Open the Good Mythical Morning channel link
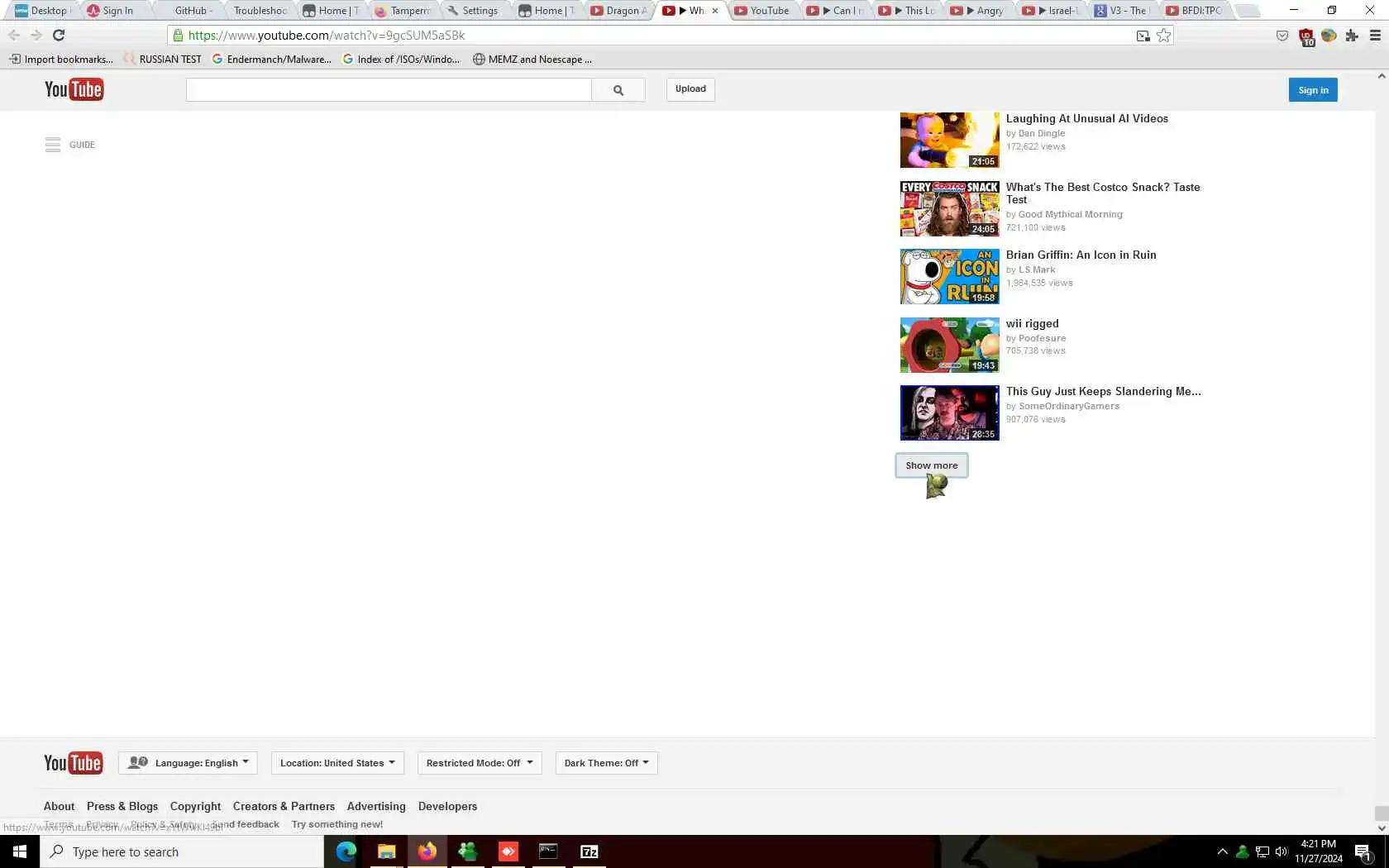1389x868 pixels. [1070, 214]
